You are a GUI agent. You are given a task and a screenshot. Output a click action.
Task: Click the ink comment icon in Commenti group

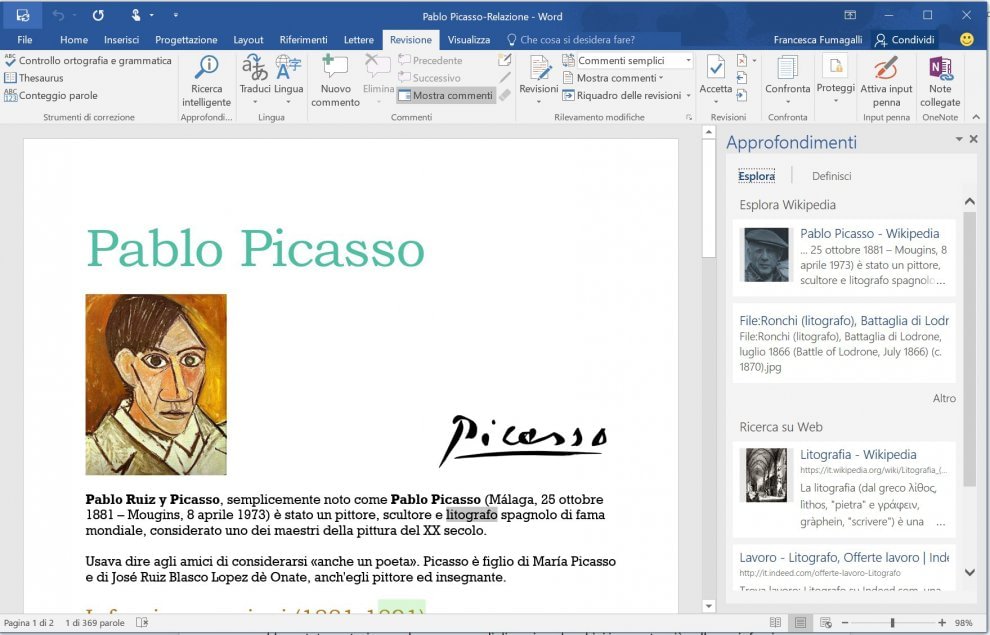pos(504,61)
